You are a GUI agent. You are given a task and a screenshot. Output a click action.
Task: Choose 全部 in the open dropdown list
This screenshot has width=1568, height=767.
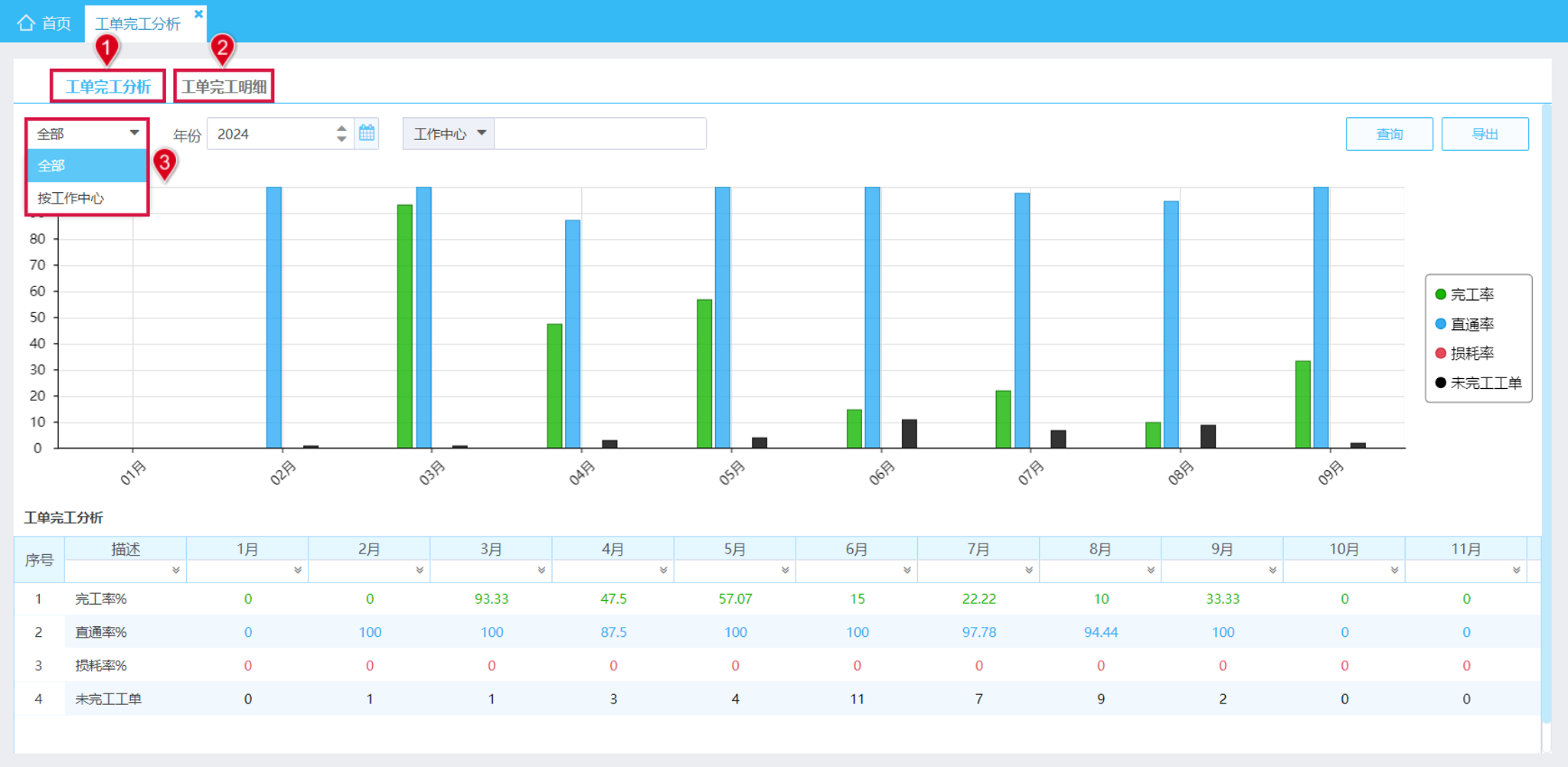[87, 165]
